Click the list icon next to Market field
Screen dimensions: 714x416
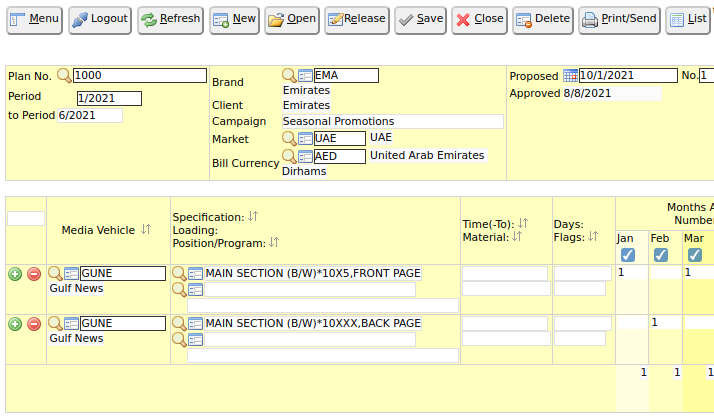[x=305, y=138]
